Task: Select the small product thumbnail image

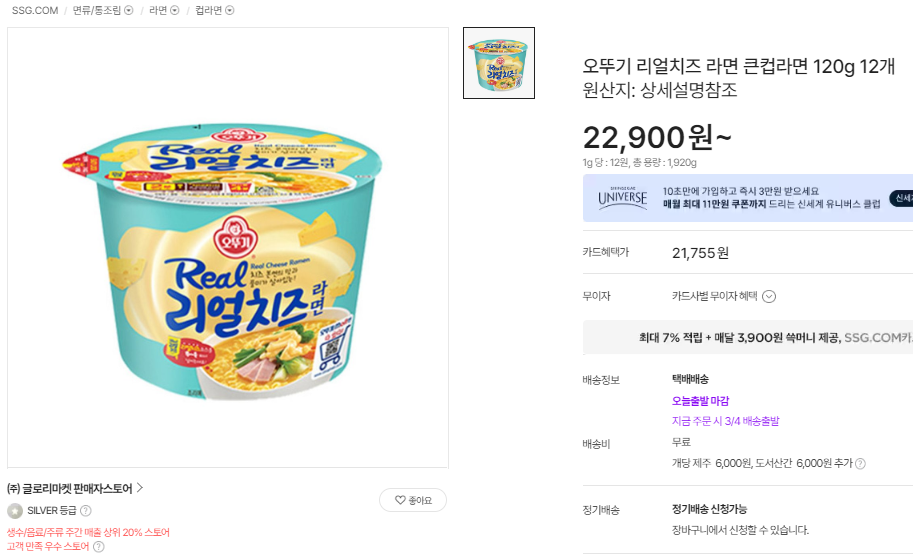Action: click(x=499, y=63)
